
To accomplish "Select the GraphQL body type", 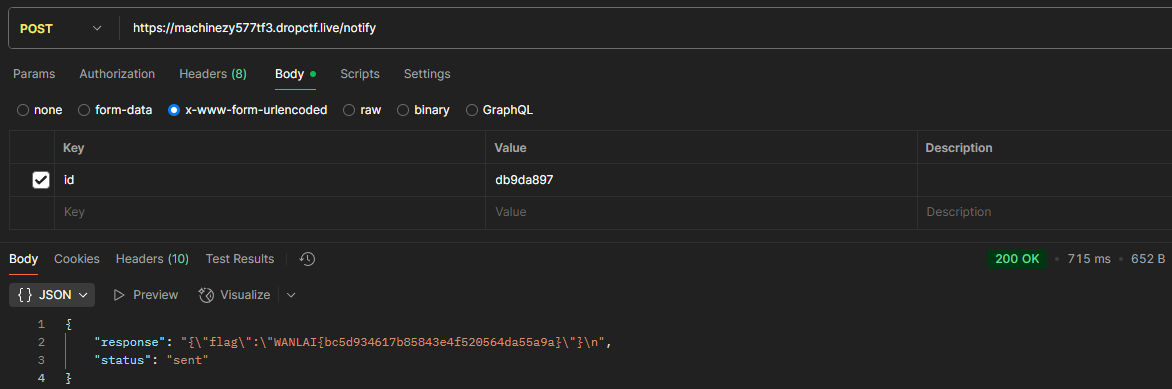I will [499, 110].
